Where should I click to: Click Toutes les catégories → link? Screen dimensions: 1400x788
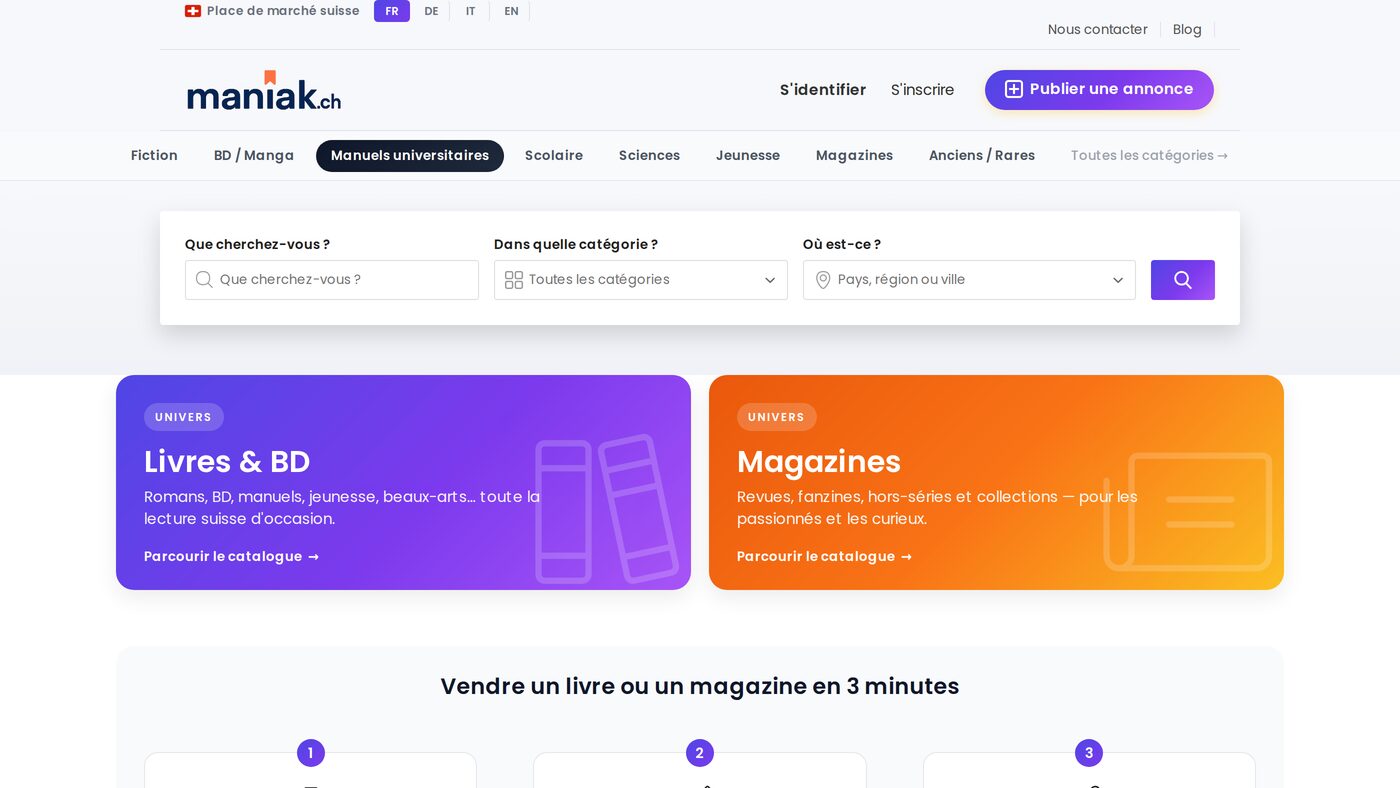click(1149, 156)
